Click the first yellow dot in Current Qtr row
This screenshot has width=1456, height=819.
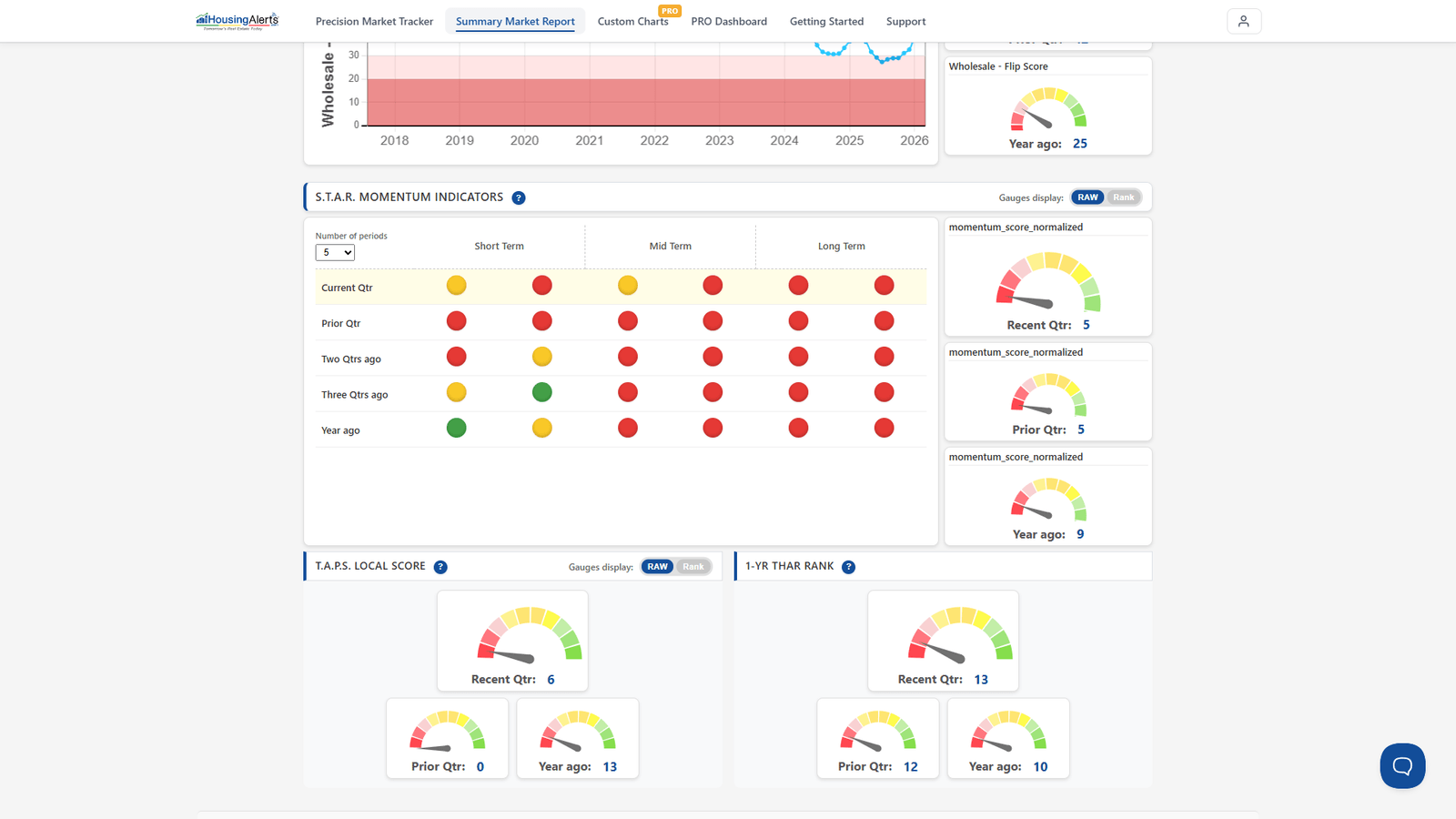[457, 286]
